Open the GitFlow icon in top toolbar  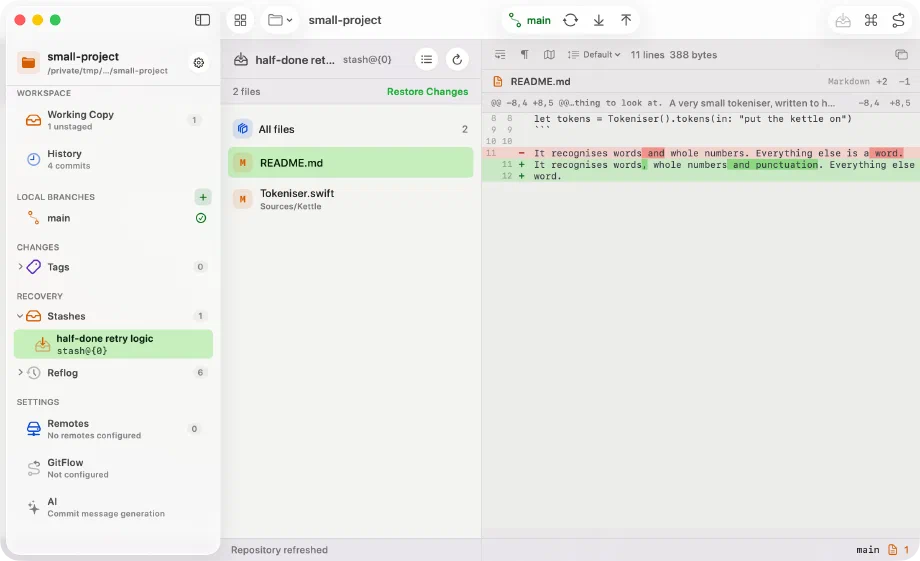tap(898, 21)
